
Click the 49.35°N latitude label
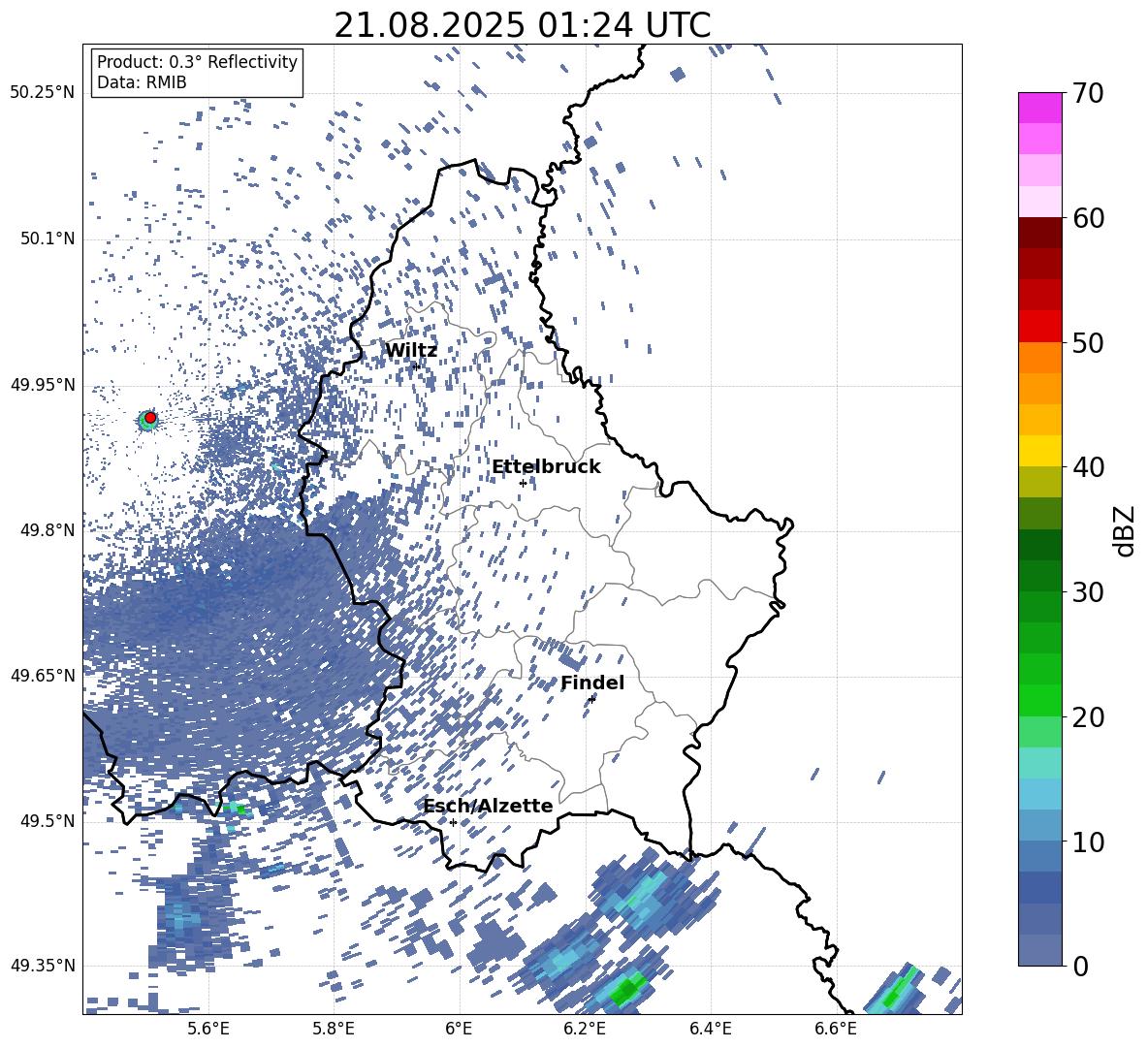coord(43,966)
